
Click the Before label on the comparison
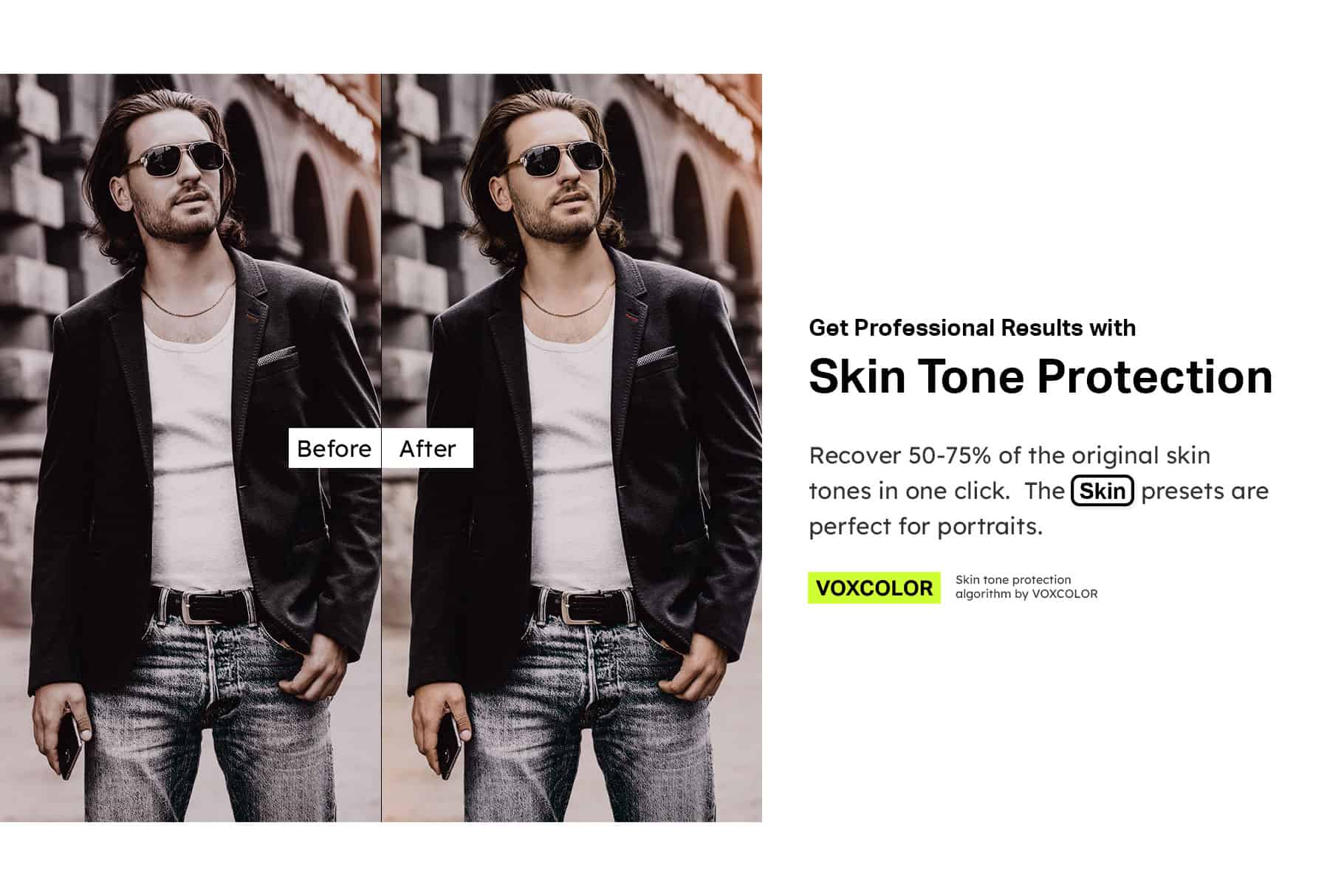tap(334, 448)
